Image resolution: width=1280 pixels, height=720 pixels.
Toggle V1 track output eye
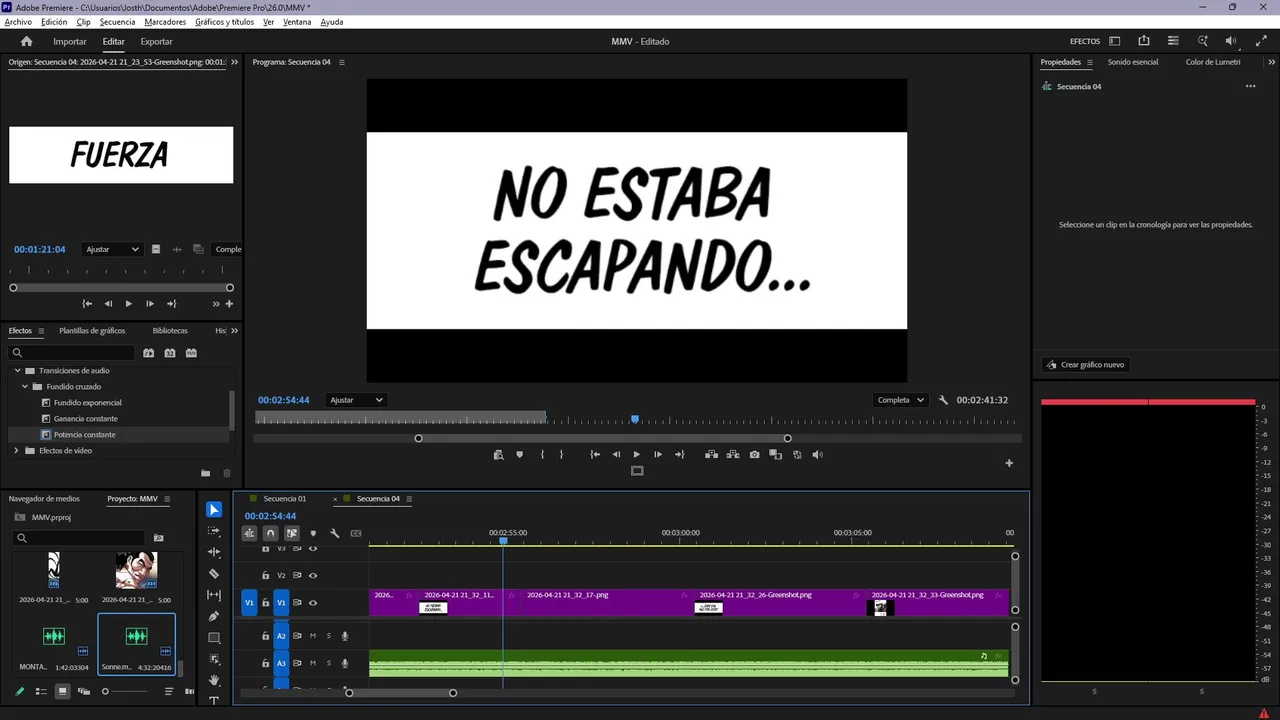313,603
